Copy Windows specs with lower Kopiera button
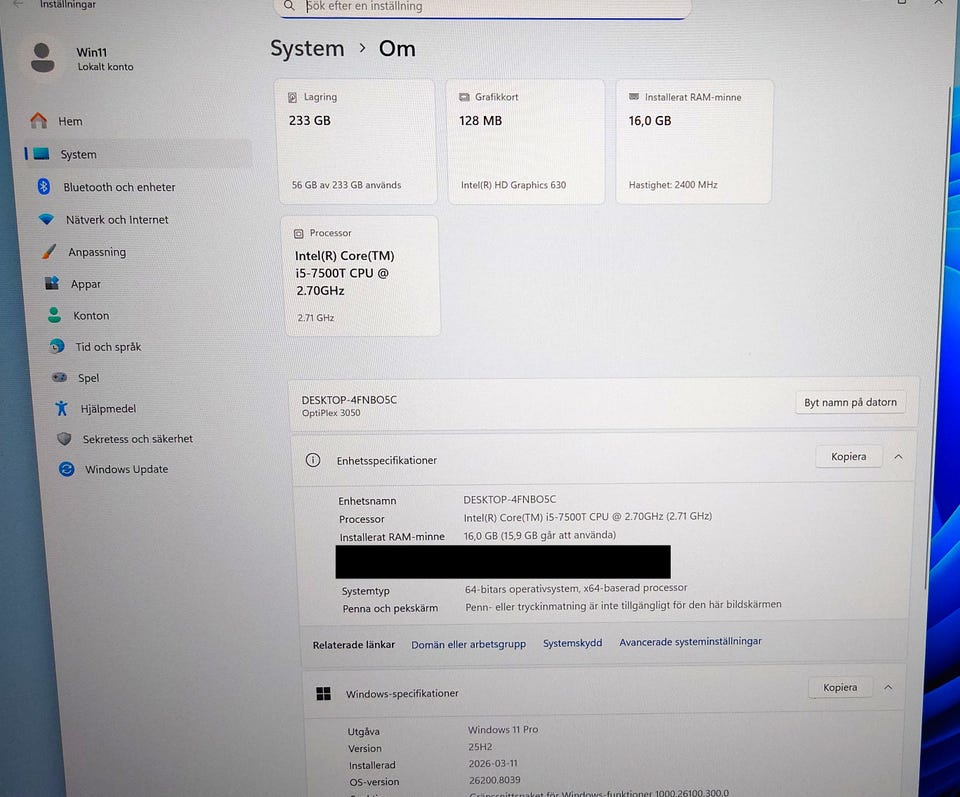This screenshot has height=797, width=960. 839,687
